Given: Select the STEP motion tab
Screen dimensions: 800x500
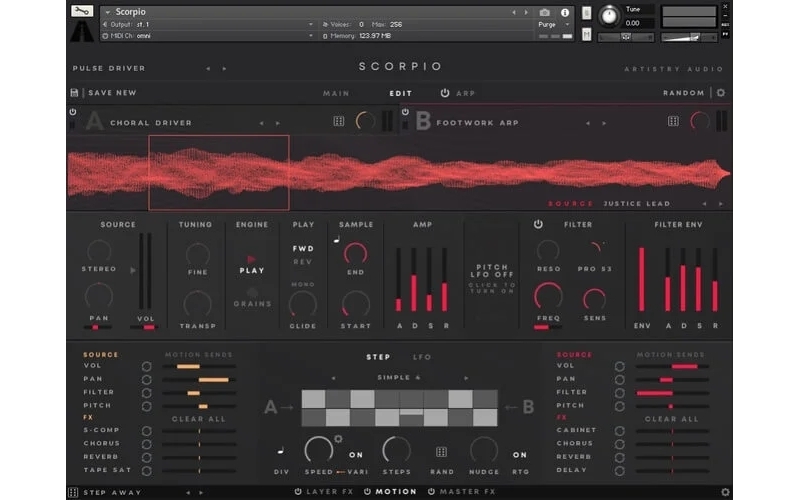Looking at the screenshot, I should click(x=378, y=357).
